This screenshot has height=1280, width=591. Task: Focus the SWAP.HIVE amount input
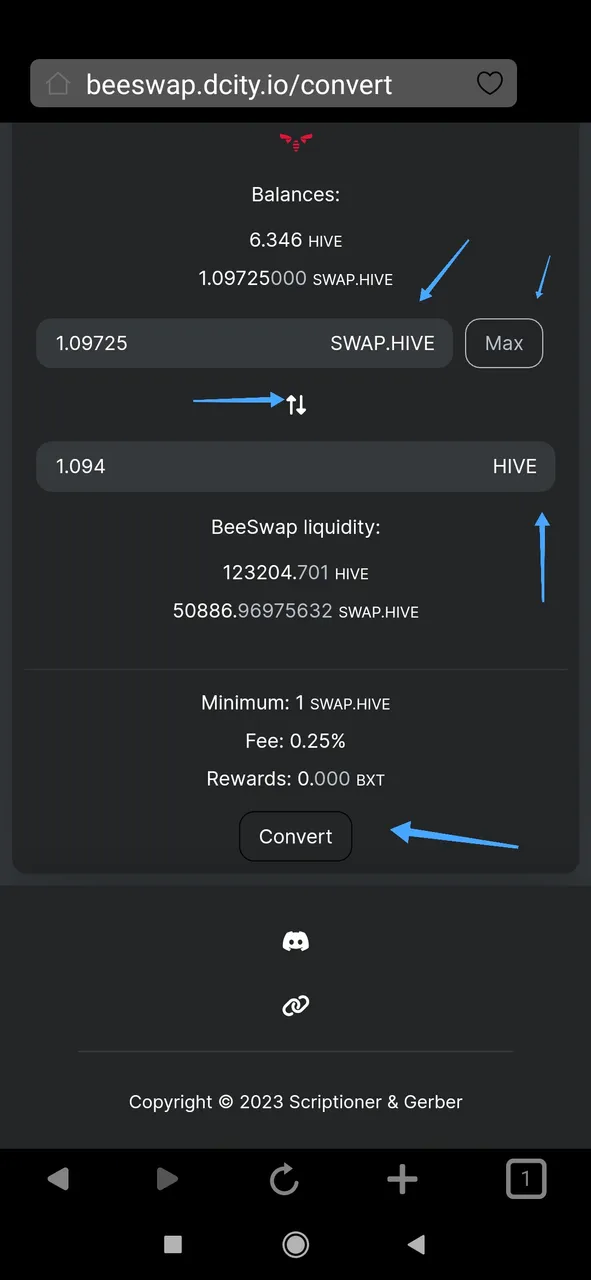tap(244, 343)
